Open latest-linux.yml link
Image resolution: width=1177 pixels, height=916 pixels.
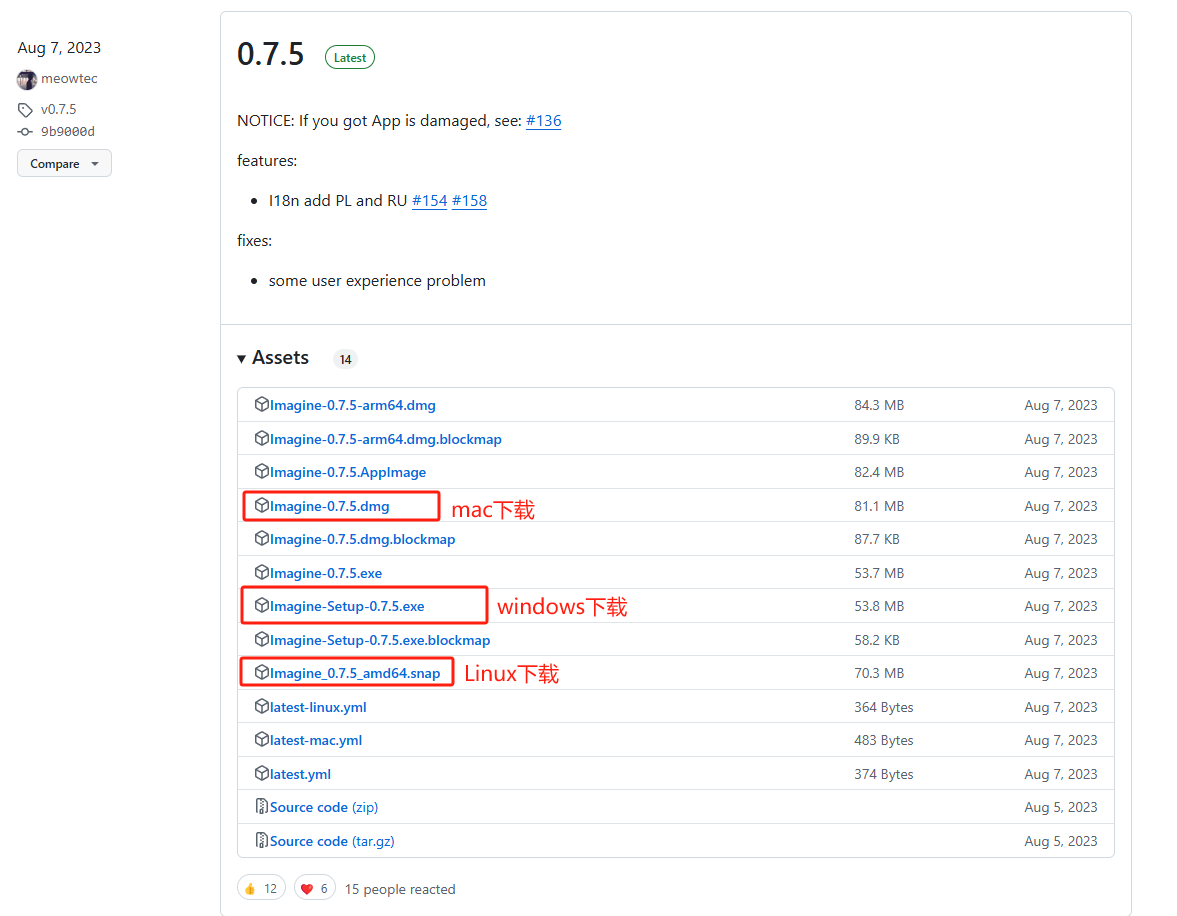pos(318,707)
